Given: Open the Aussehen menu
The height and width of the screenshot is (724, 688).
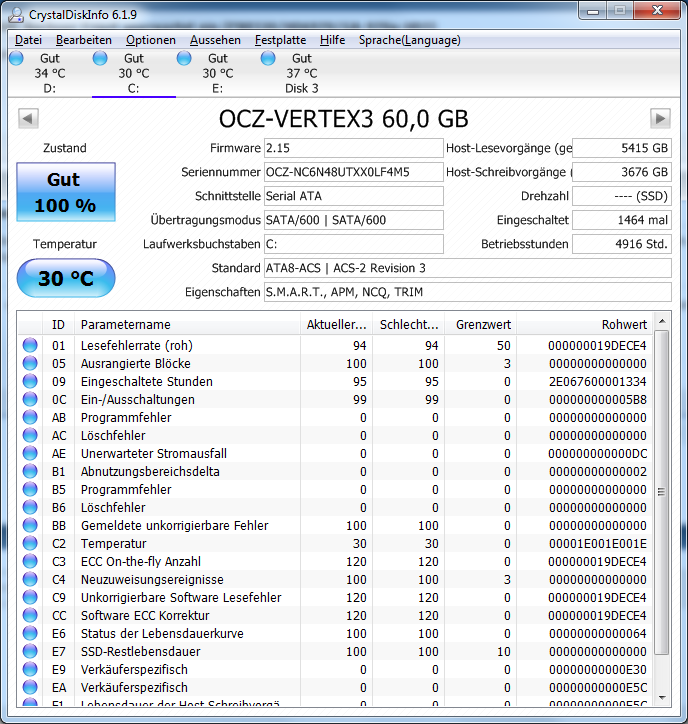Looking at the screenshot, I should tap(215, 40).
